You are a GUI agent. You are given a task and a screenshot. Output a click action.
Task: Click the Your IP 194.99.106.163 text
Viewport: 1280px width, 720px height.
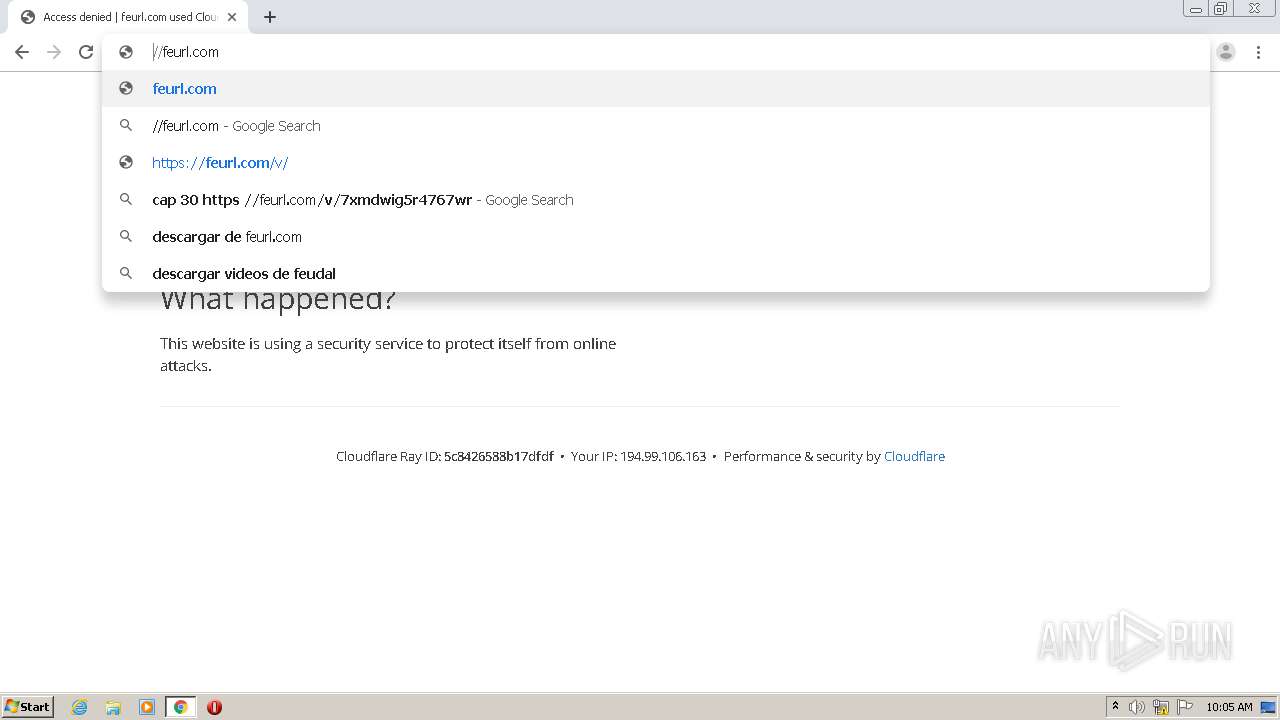click(x=638, y=456)
